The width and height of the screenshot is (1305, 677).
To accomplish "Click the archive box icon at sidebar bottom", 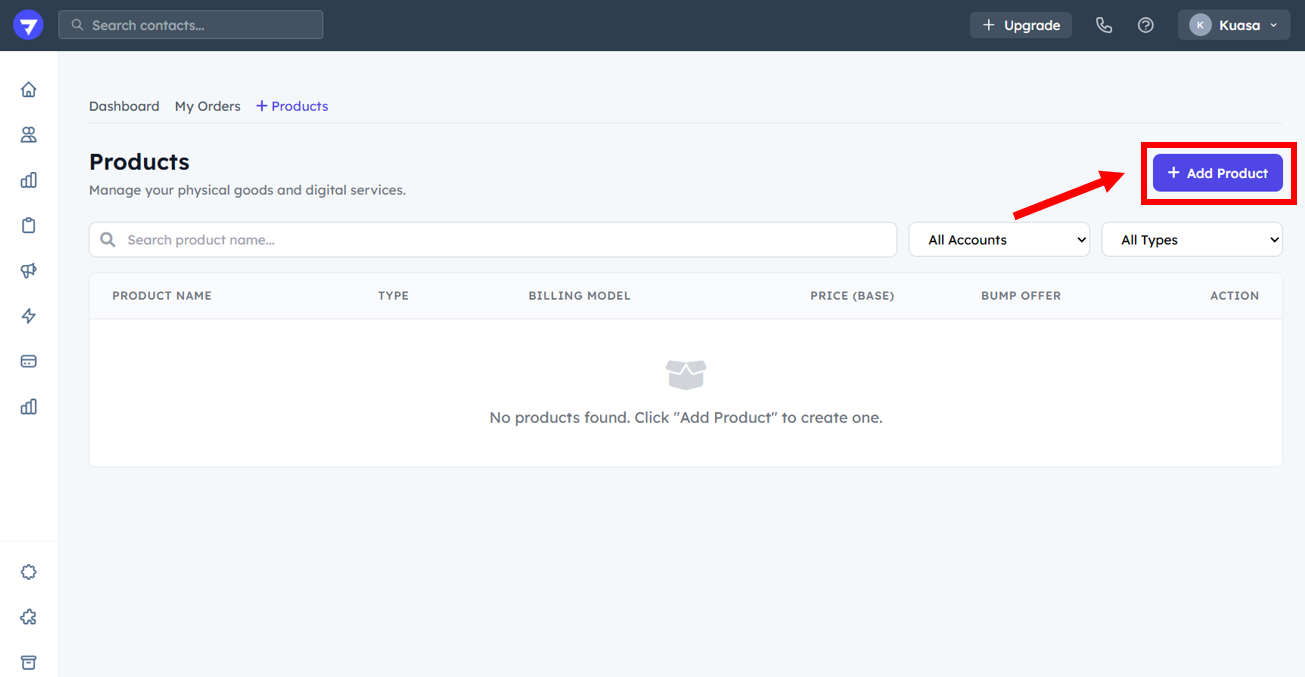I will (x=29, y=662).
